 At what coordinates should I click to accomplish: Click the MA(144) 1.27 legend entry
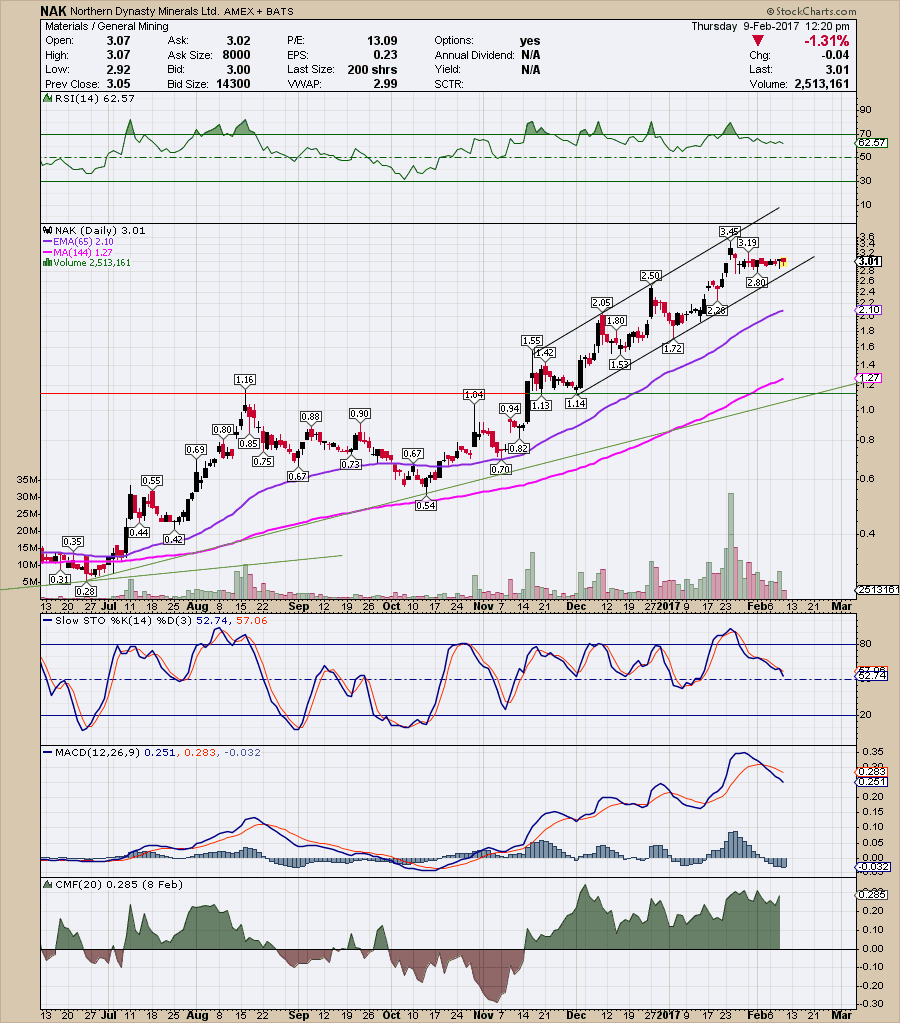[77, 252]
